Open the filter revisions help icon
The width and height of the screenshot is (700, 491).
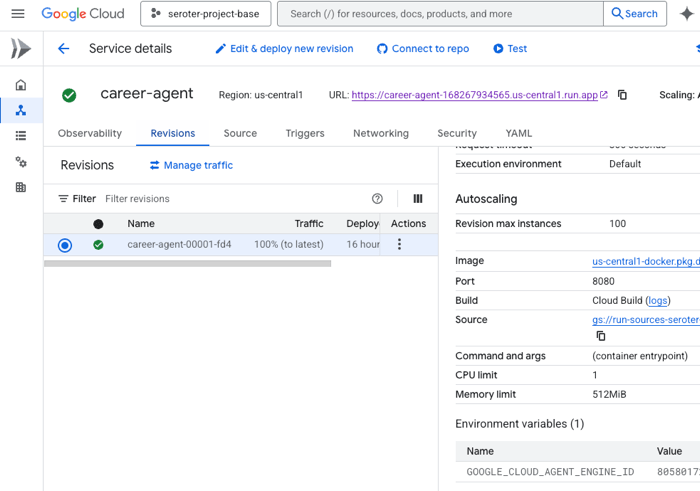tap(377, 199)
